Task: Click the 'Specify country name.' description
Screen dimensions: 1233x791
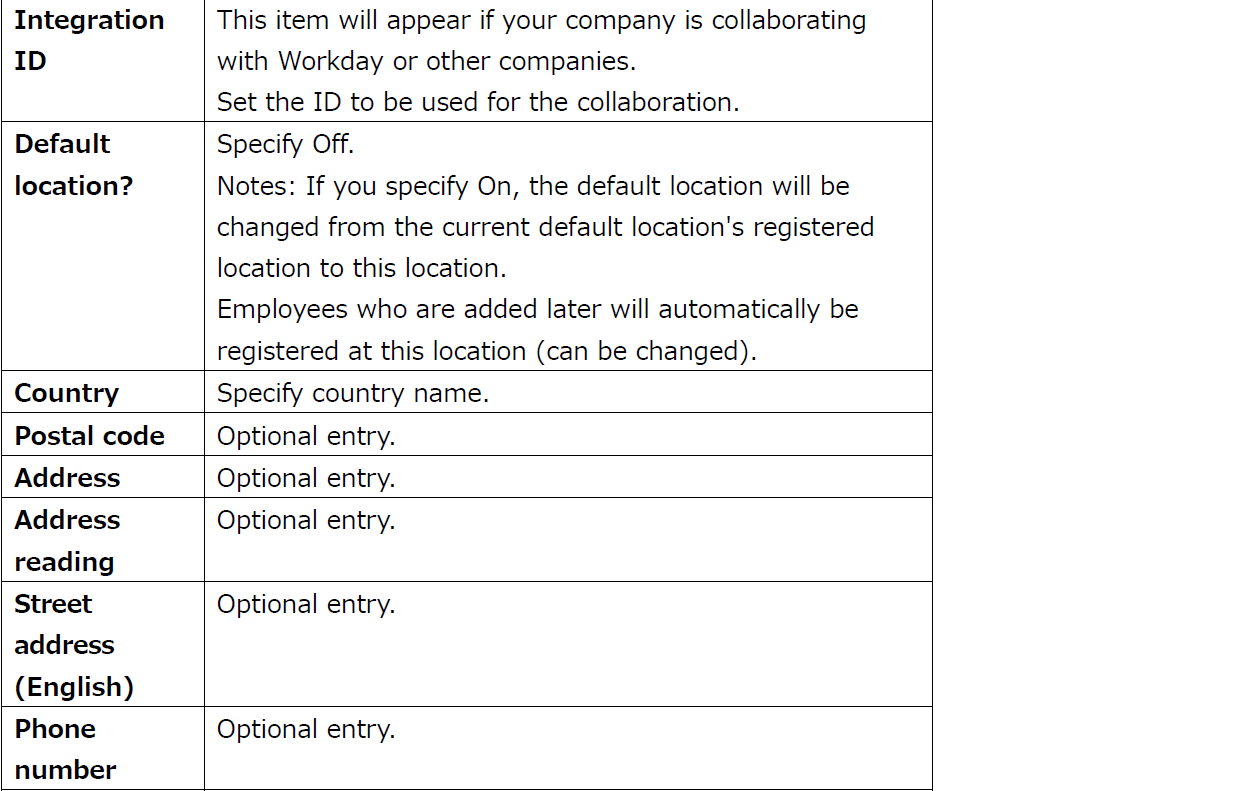Action: point(353,393)
